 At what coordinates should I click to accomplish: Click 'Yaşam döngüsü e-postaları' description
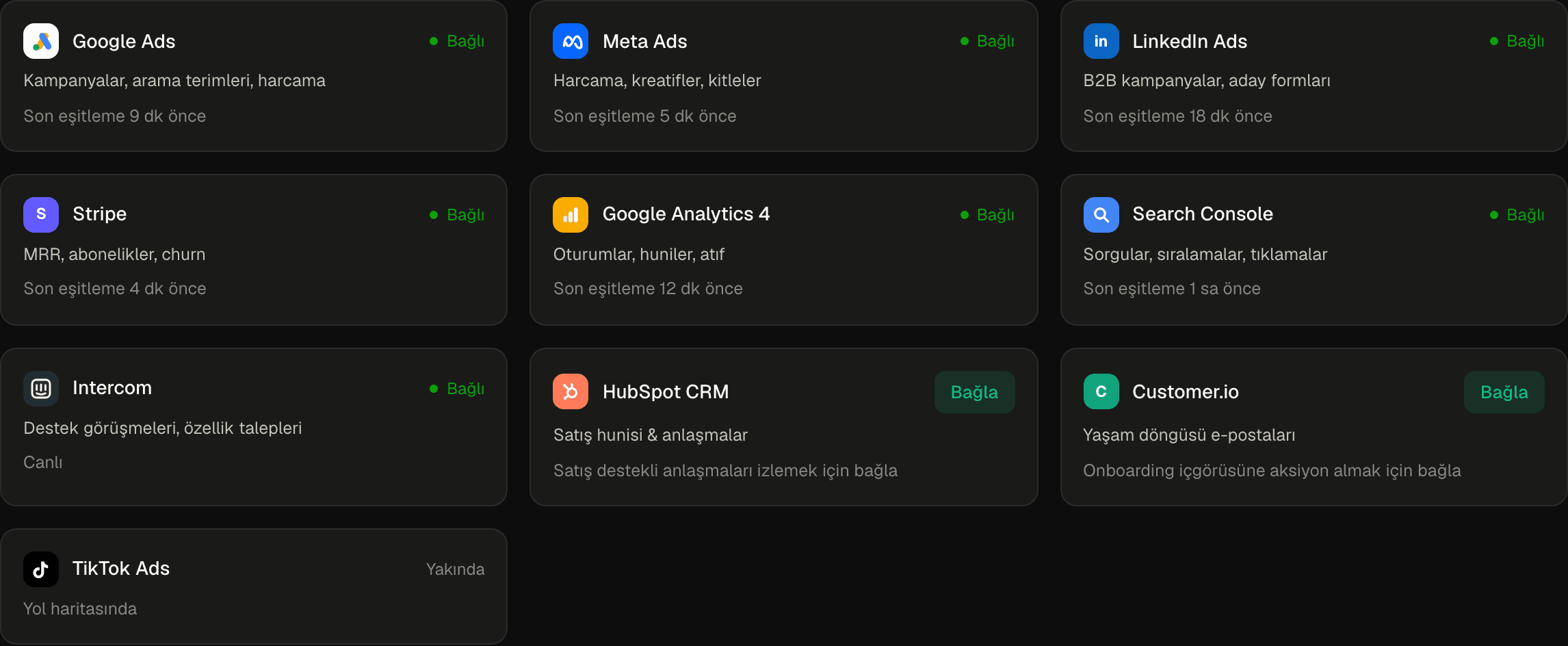(x=1189, y=435)
